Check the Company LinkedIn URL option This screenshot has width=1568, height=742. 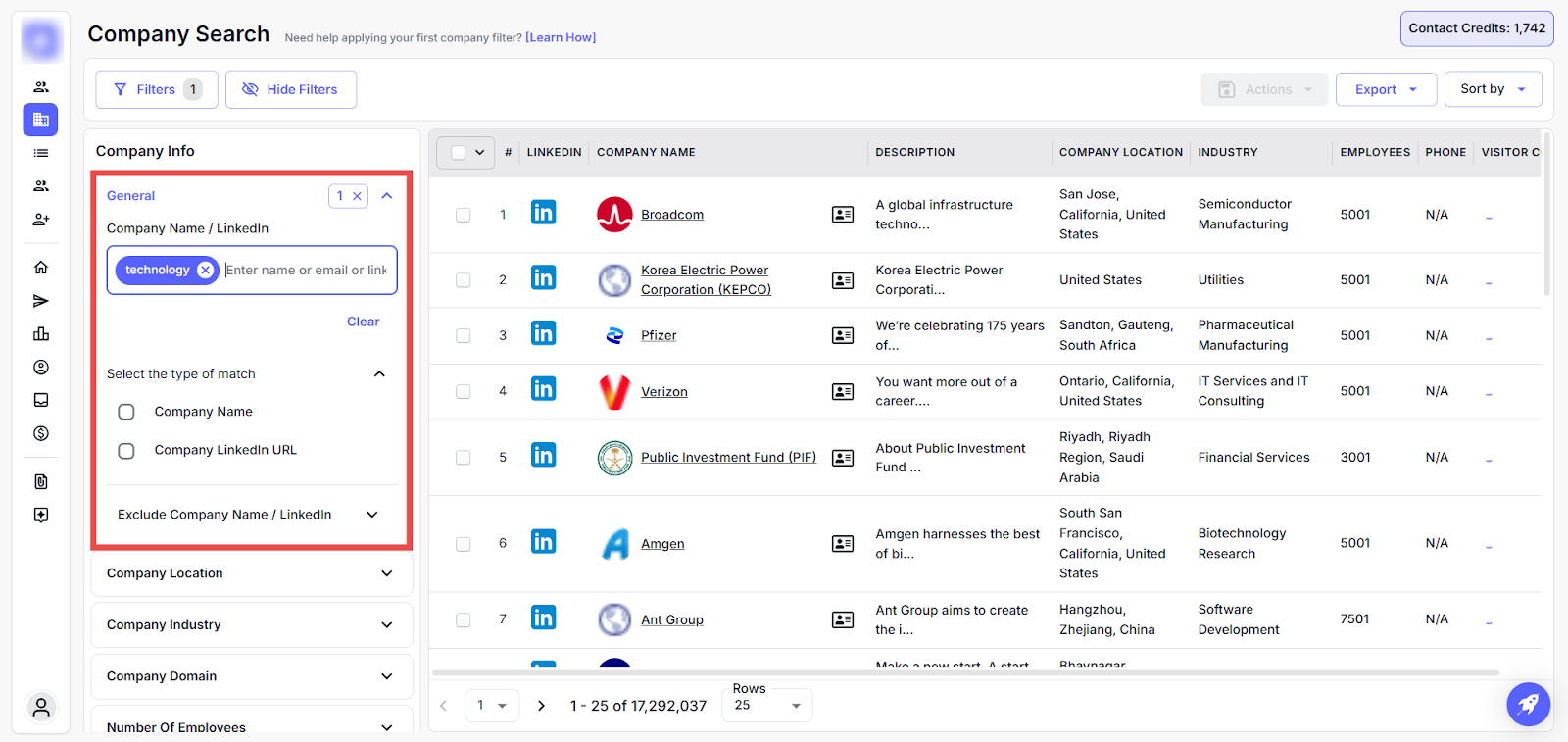(x=126, y=451)
